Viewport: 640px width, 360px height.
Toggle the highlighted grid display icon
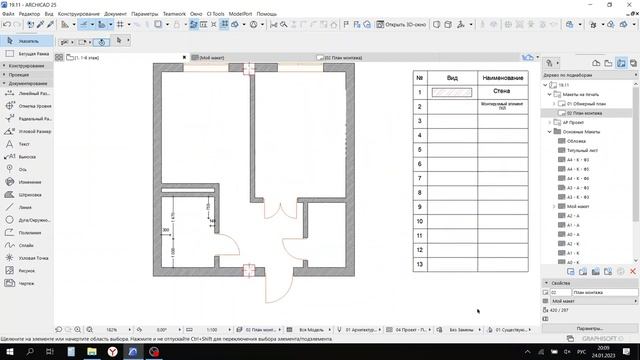pyautogui.click(x=224, y=24)
